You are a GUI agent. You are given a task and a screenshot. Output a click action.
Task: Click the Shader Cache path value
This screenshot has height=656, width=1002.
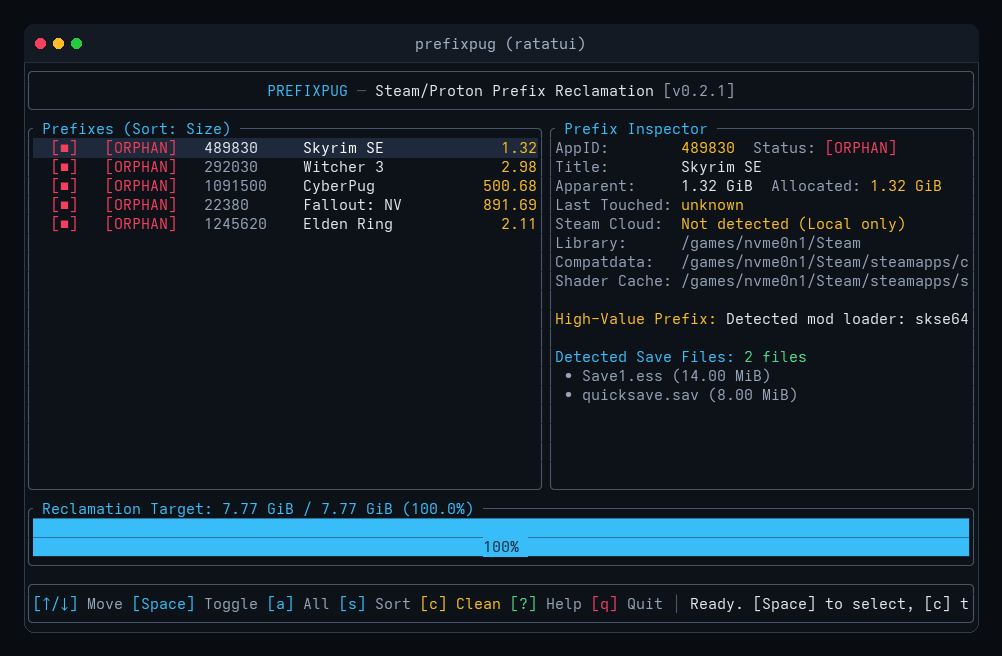(824, 281)
